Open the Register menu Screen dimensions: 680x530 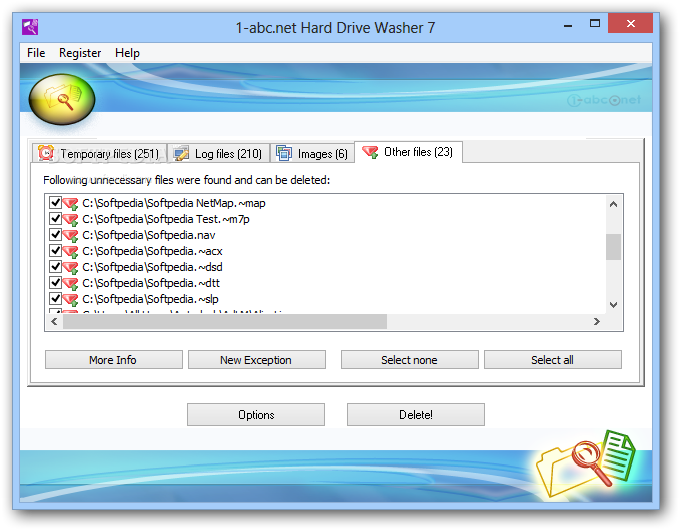(x=80, y=53)
